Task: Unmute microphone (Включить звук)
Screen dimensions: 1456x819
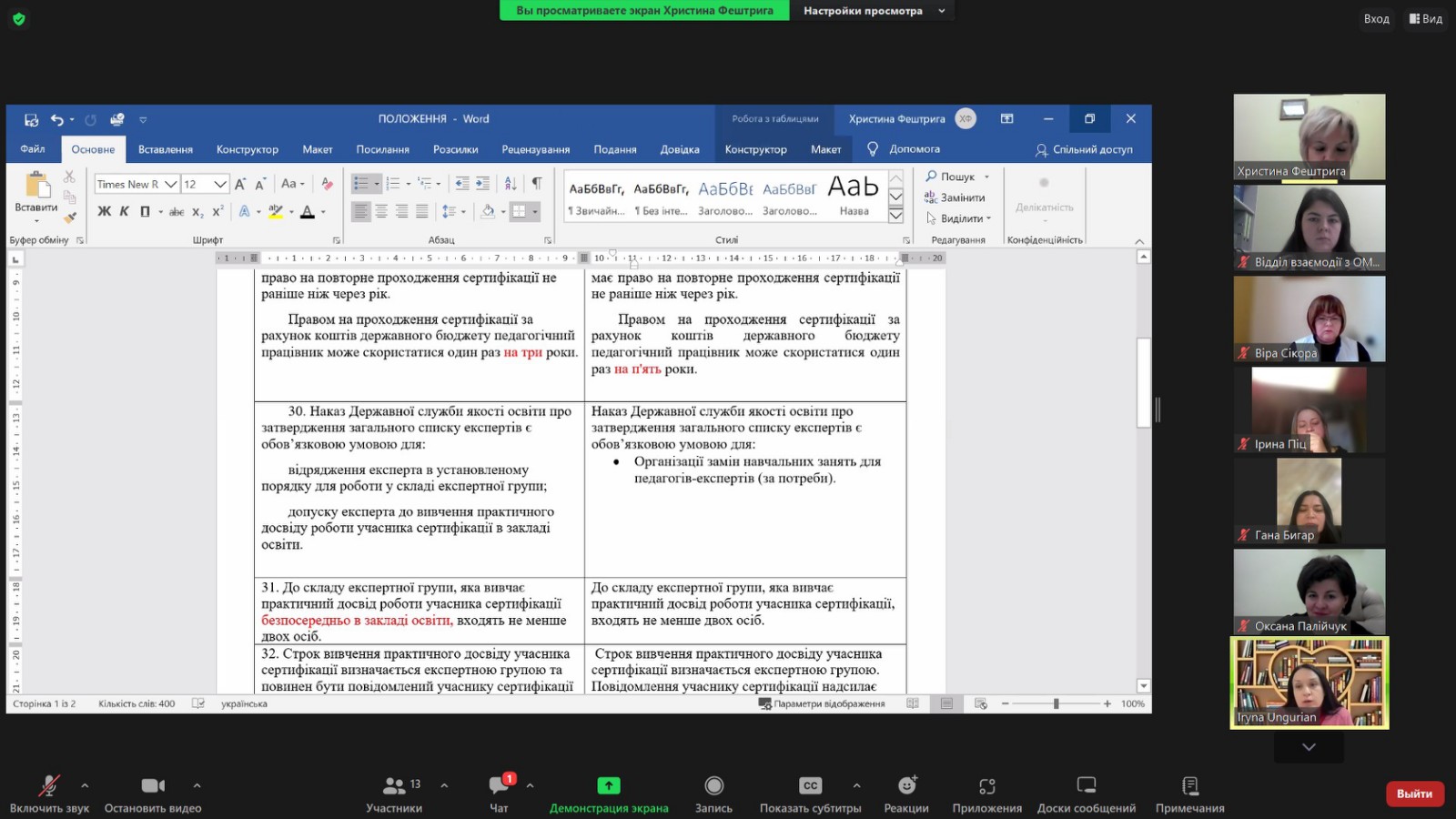Action: [x=49, y=794]
